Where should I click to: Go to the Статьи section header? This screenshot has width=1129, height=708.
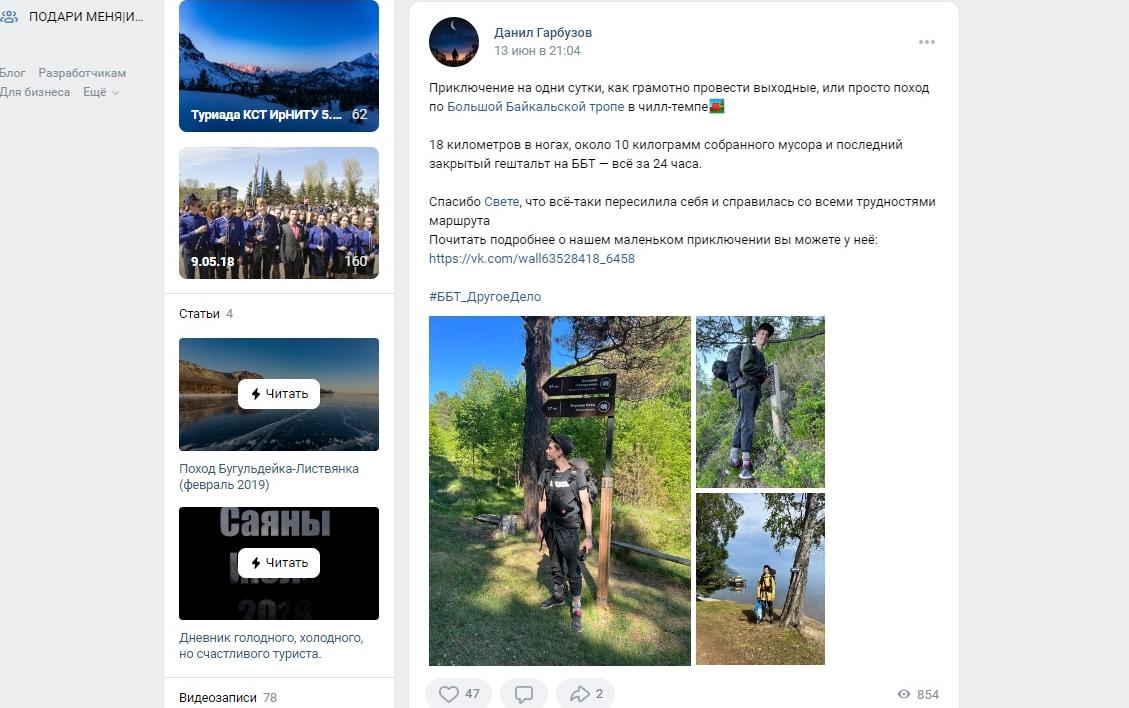click(199, 314)
